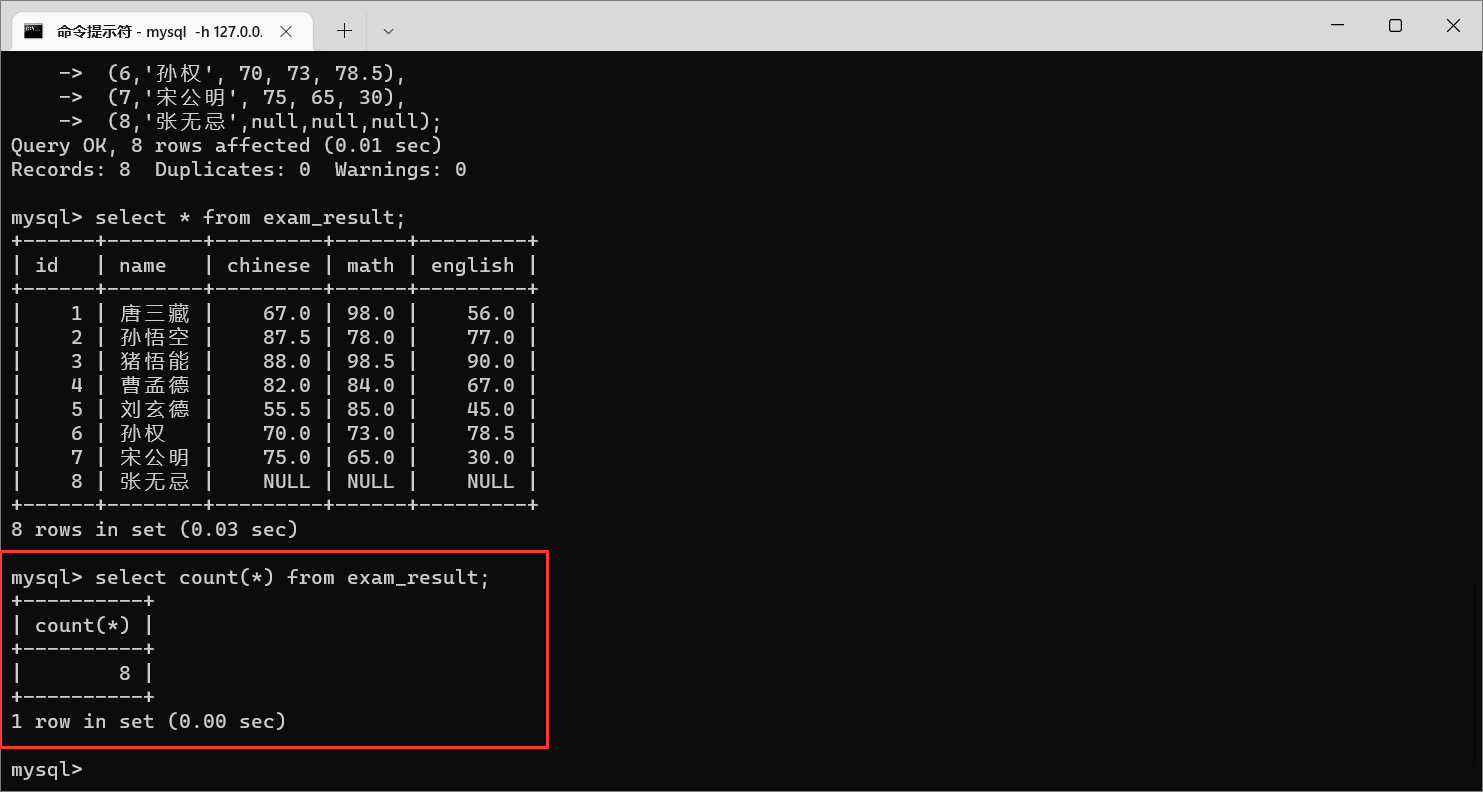Click the count result value 8

click(x=124, y=673)
